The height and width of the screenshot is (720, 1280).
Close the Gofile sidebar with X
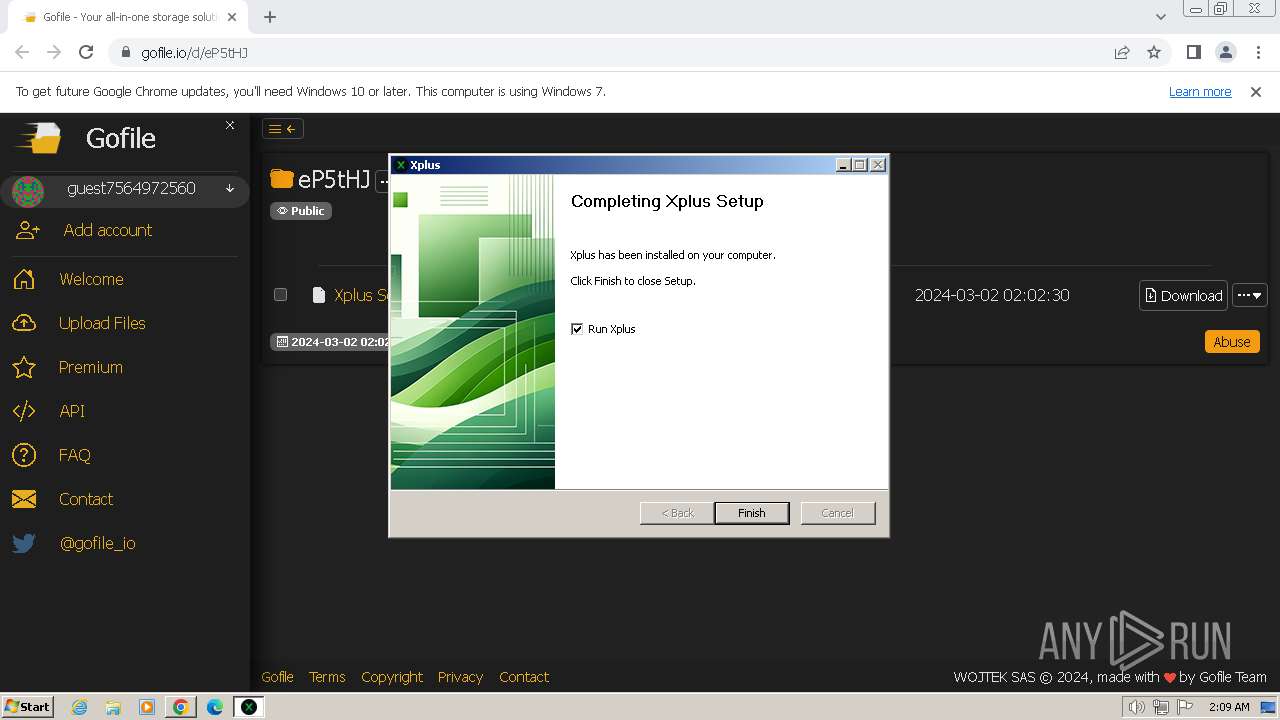coord(230,125)
